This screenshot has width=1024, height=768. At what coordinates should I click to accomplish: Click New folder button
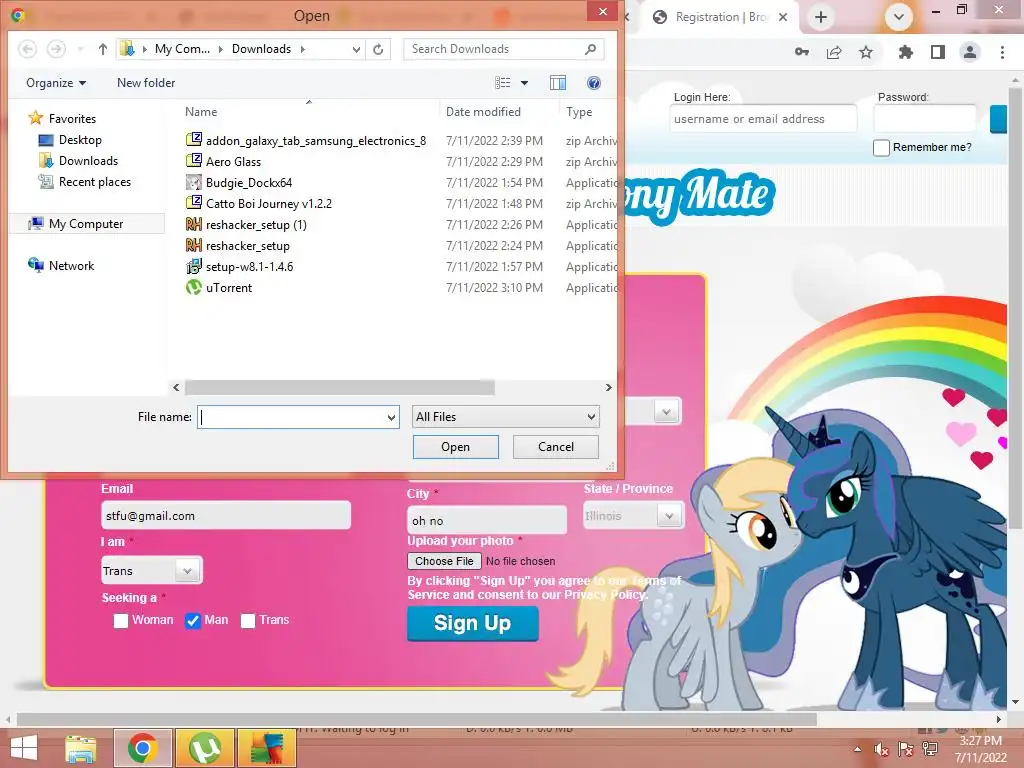(x=146, y=83)
